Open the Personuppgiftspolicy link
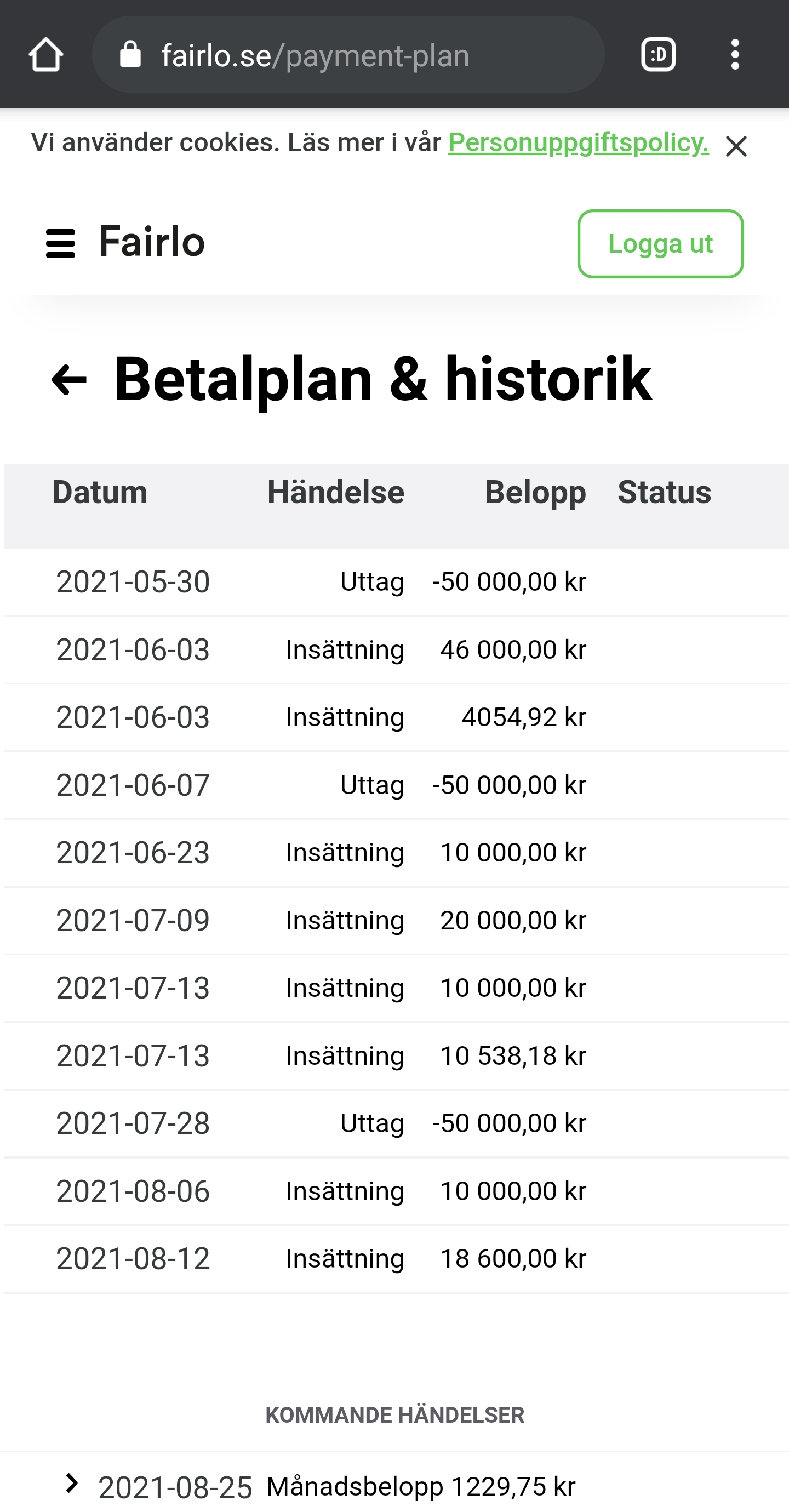The height and width of the screenshot is (1512, 789). 578,142
